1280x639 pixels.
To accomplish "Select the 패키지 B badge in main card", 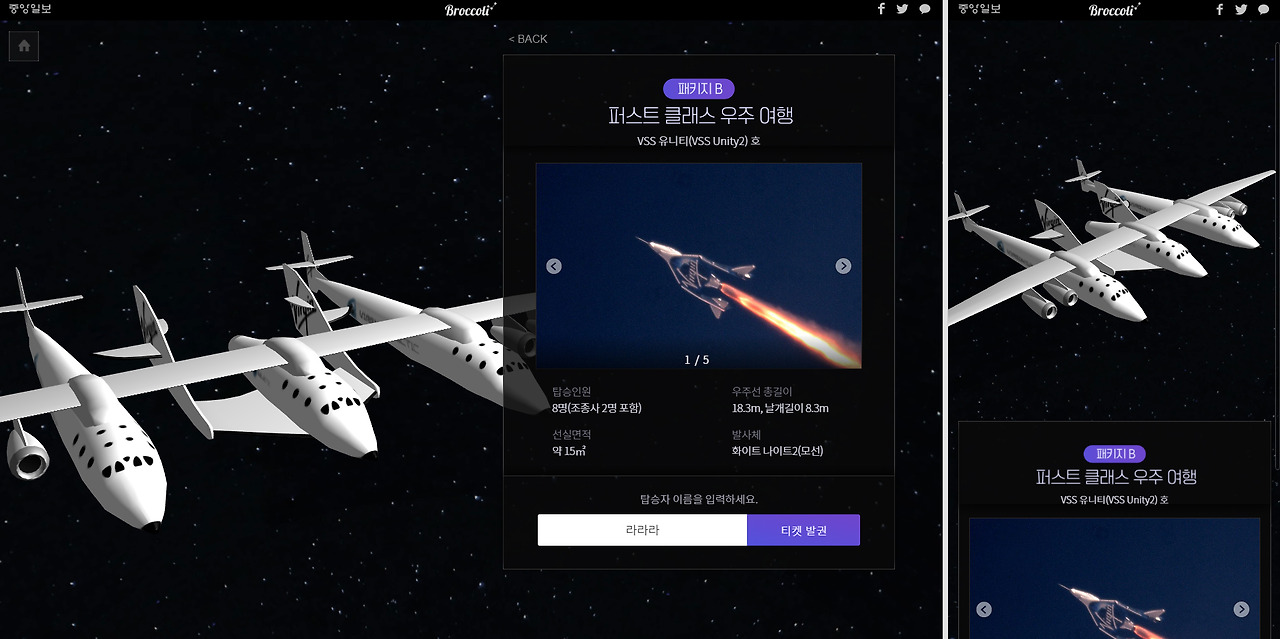I will [699, 88].
